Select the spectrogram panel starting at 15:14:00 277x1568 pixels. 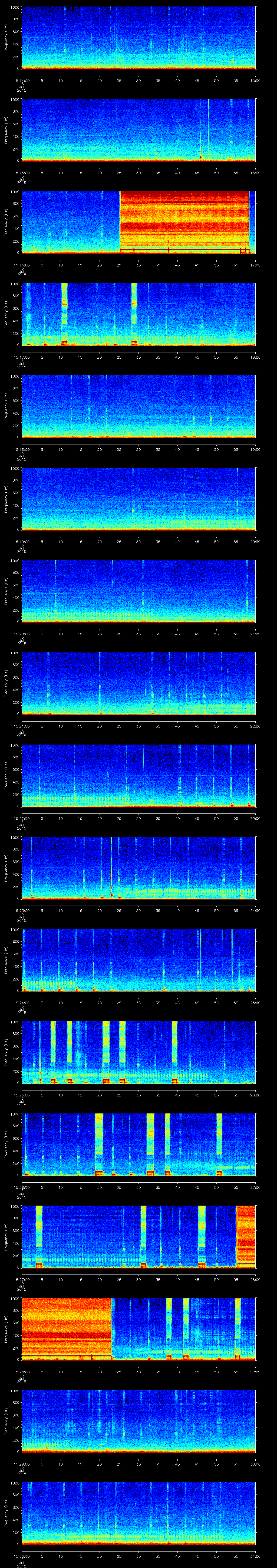tap(139, 38)
